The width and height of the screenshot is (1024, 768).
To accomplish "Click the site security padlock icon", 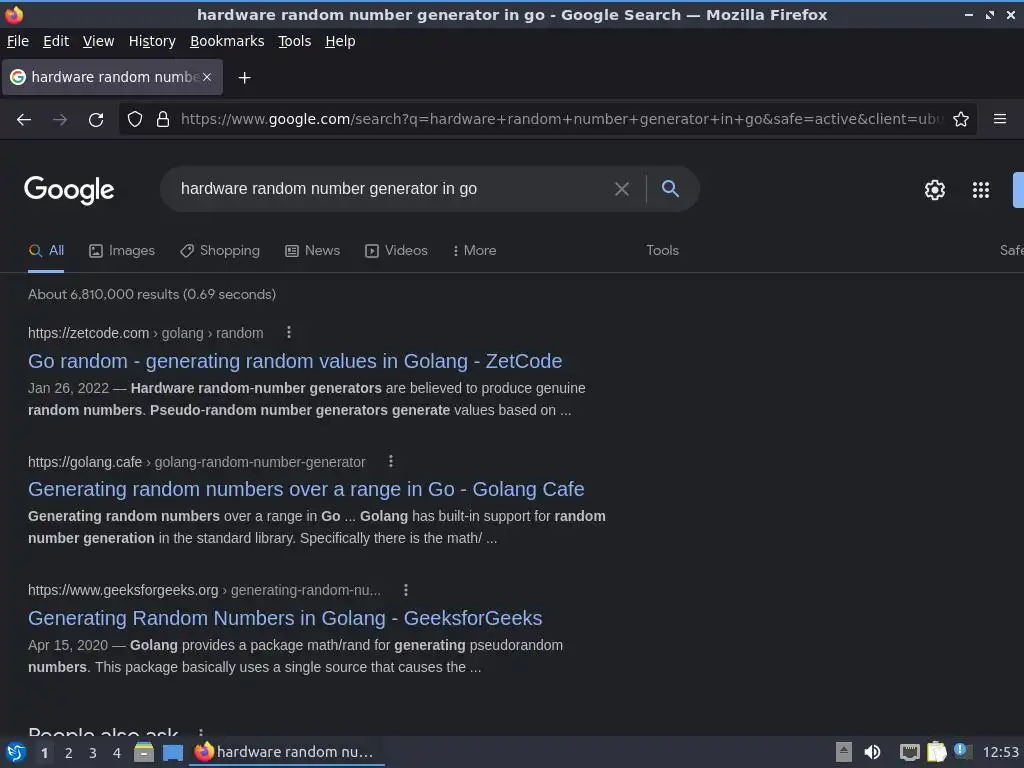I will [x=163, y=119].
